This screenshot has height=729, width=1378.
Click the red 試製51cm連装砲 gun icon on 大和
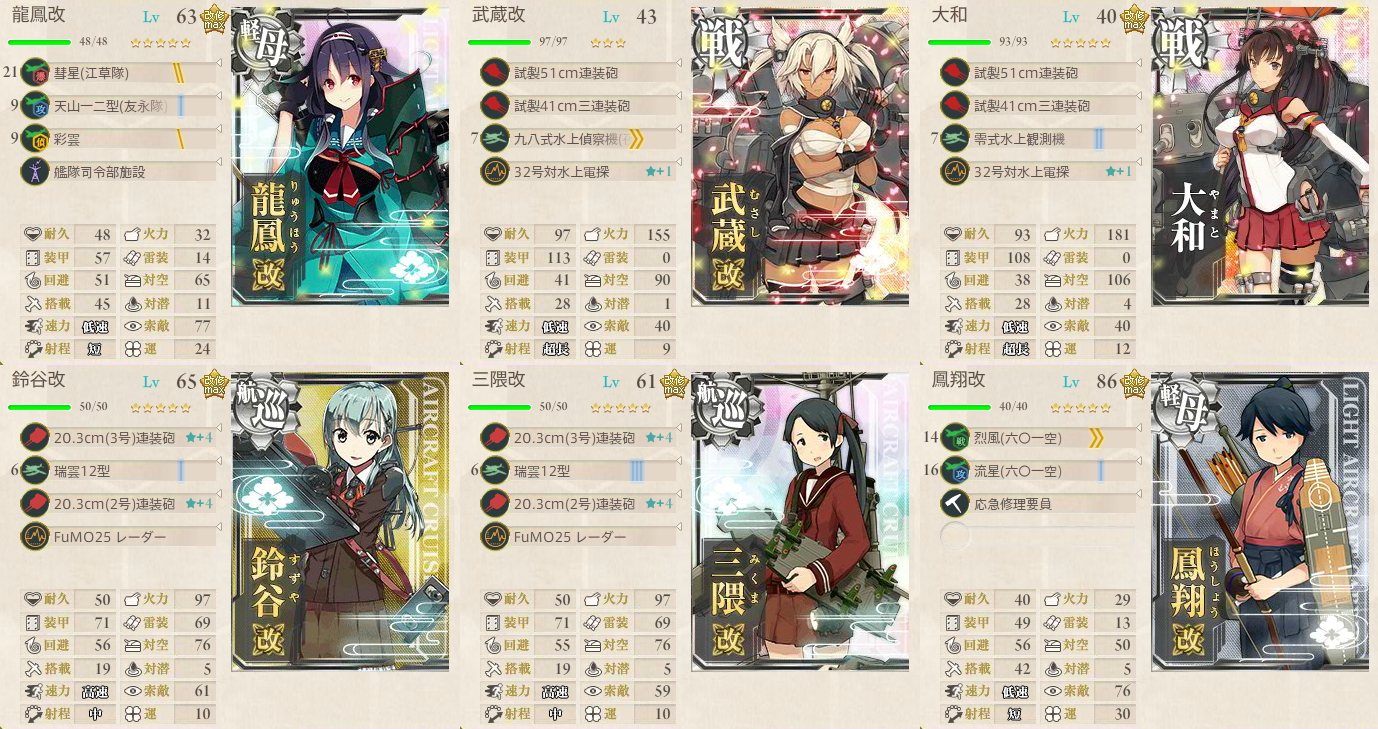tap(955, 73)
